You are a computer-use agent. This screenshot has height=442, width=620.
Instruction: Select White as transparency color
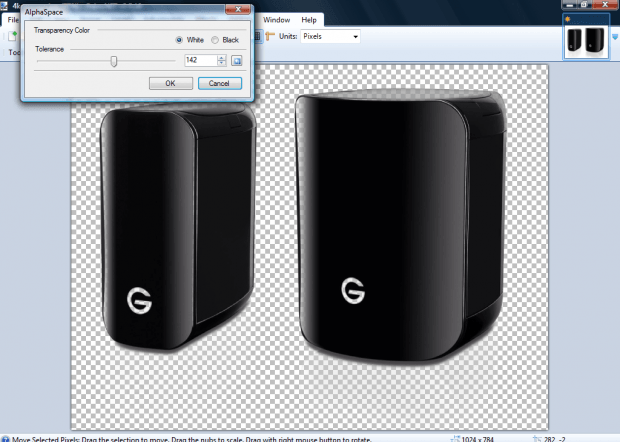pos(179,40)
